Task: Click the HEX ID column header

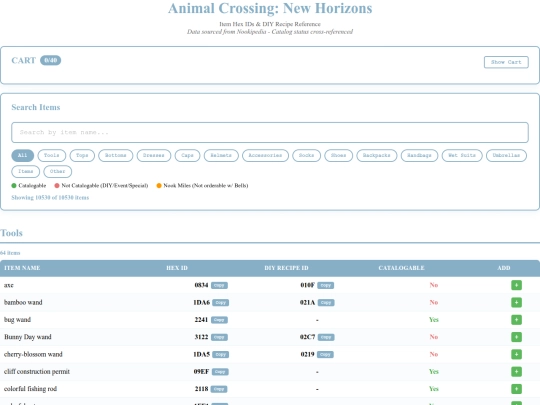Action: [x=177, y=268]
